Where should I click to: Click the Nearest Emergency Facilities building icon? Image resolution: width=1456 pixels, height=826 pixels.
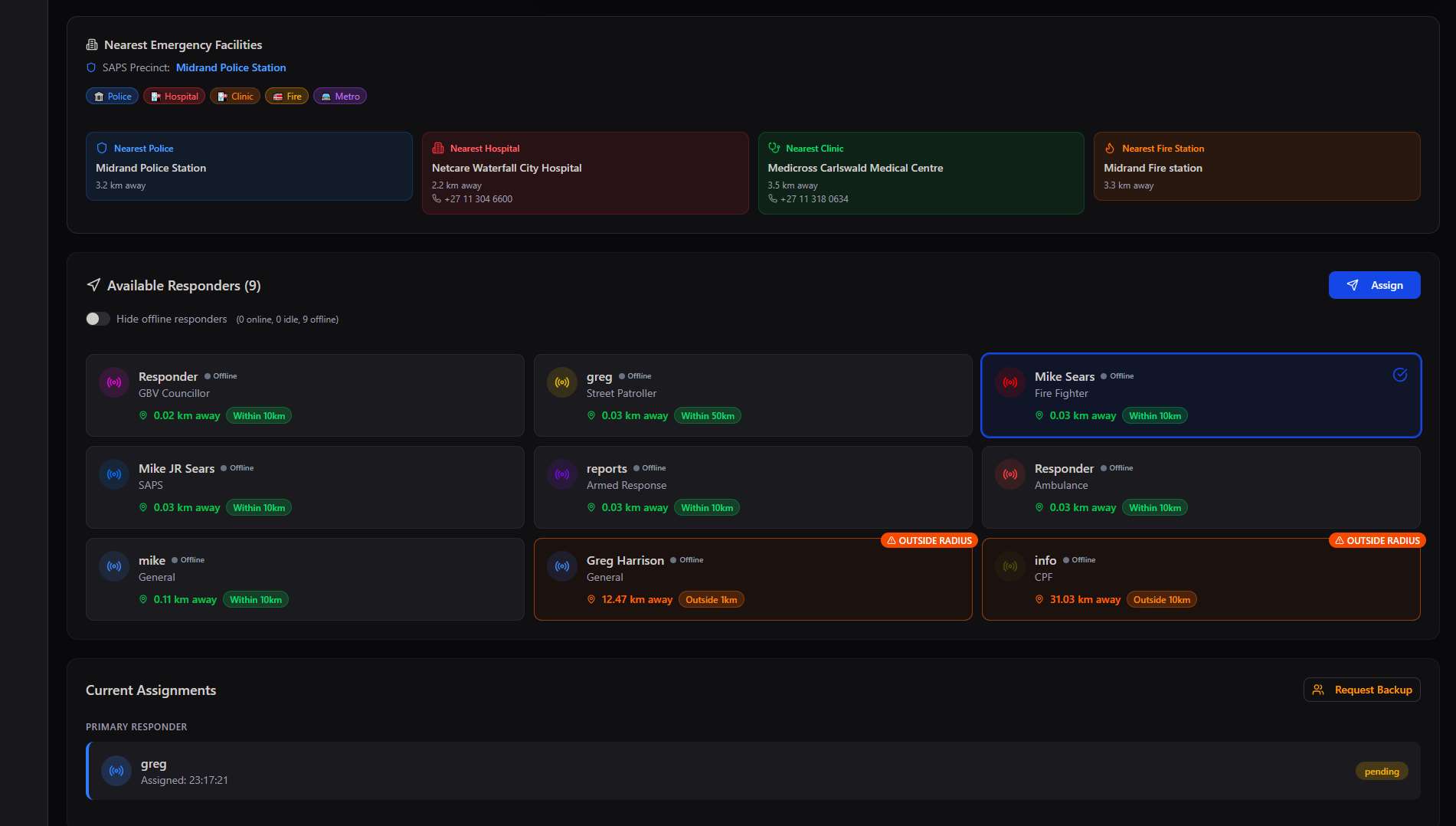click(x=92, y=44)
